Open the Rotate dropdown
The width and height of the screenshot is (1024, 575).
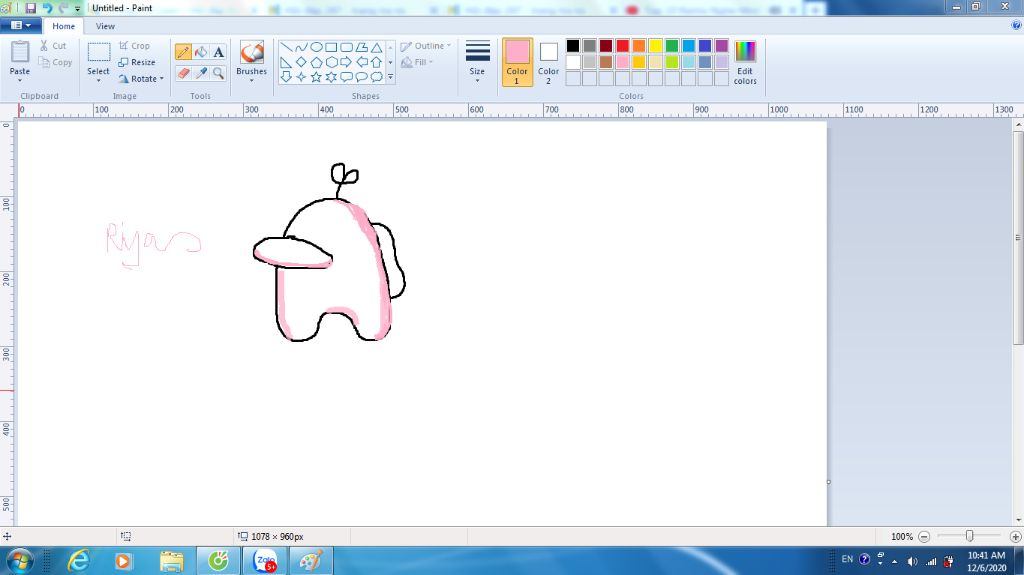pyautogui.click(x=141, y=78)
